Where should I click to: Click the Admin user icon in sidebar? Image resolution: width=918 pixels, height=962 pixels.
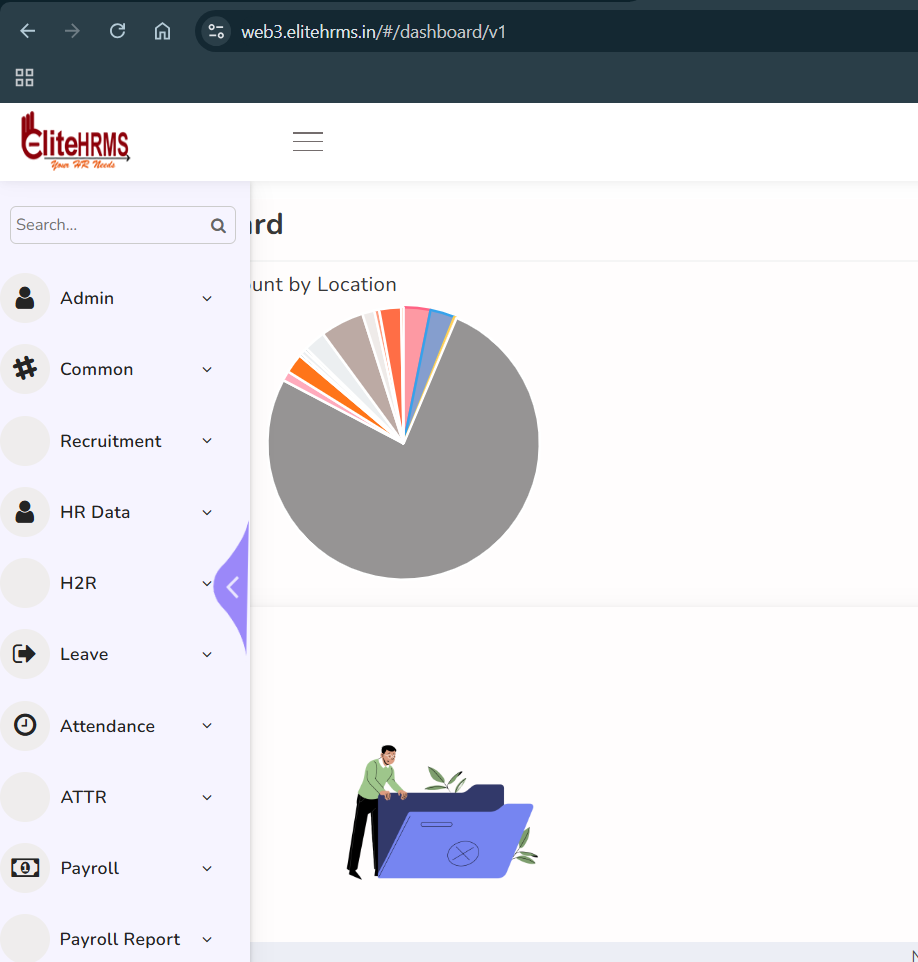[25, 298]
